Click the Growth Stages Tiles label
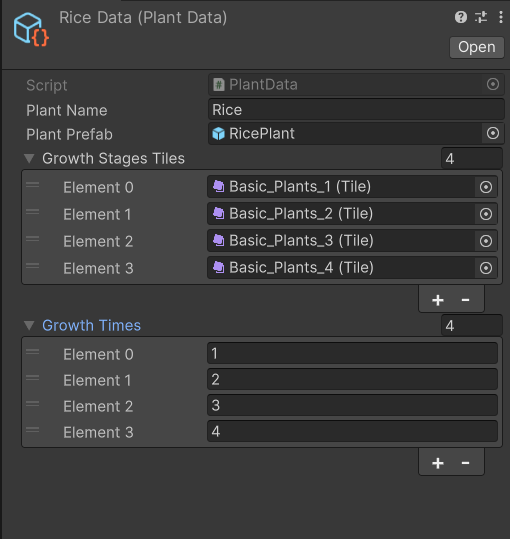The height and width of the screenshot is (539, 510). pyautogui.click(x=113, y=158)
